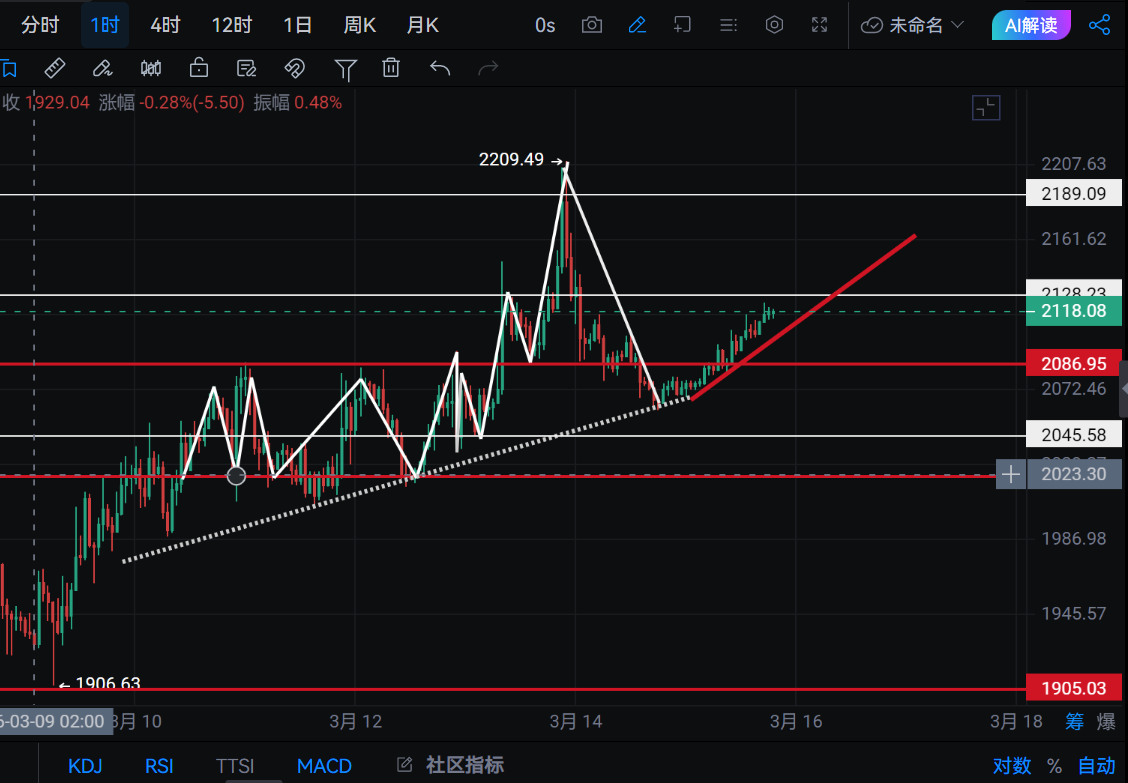This screenshot has height=783, width=1128.
Task: Open the filter funnel options
Action: pos(345,68)
